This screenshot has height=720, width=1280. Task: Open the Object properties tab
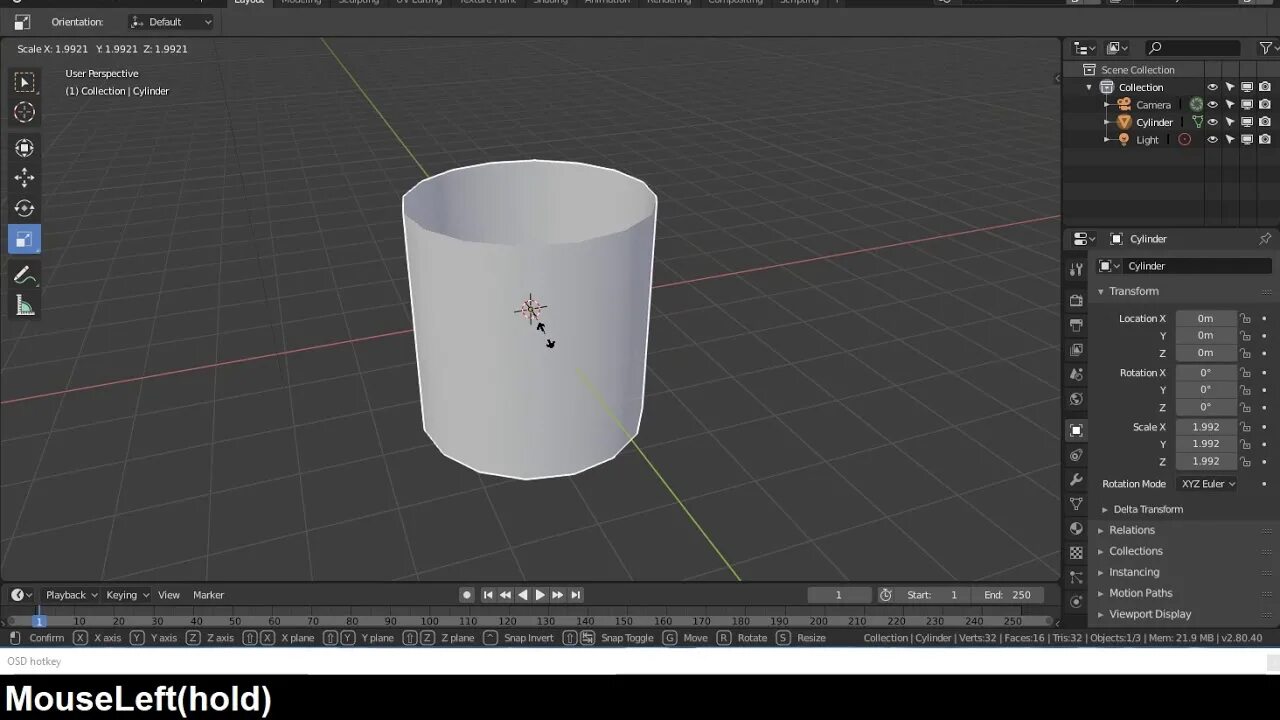pos(1076,430)
